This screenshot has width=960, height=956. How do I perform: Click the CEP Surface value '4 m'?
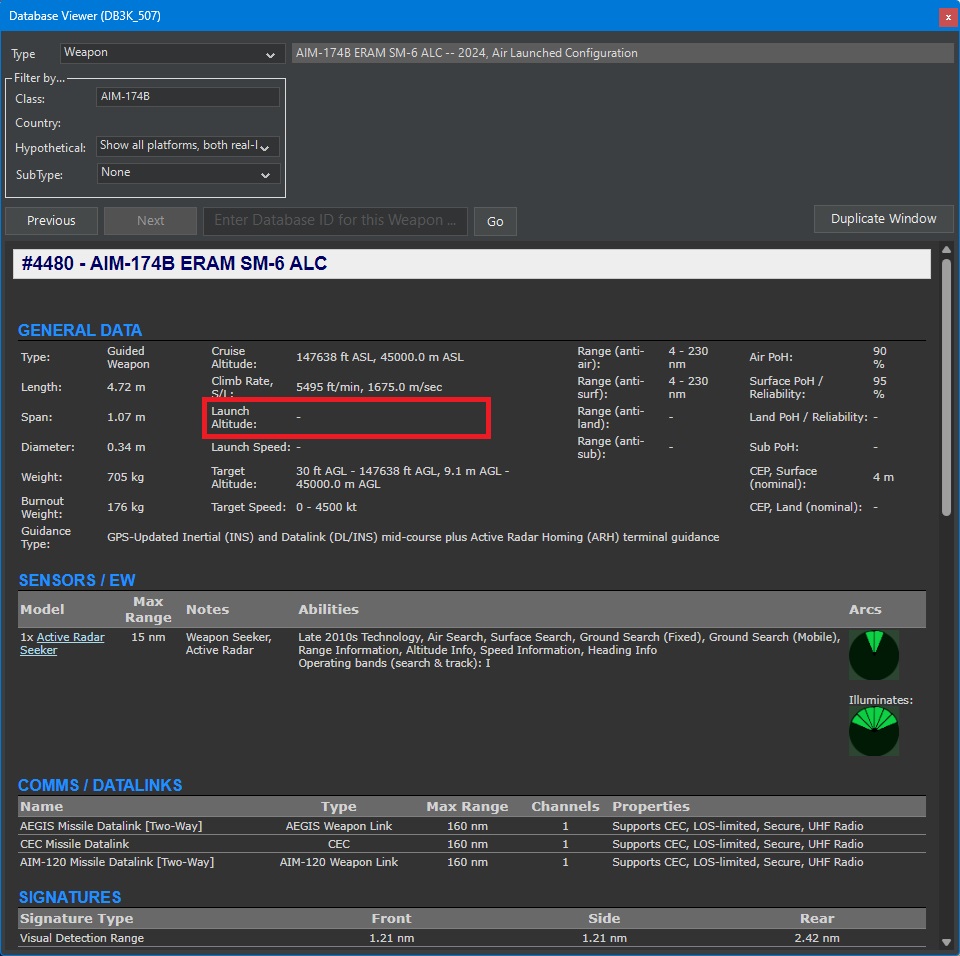point(883,477)
